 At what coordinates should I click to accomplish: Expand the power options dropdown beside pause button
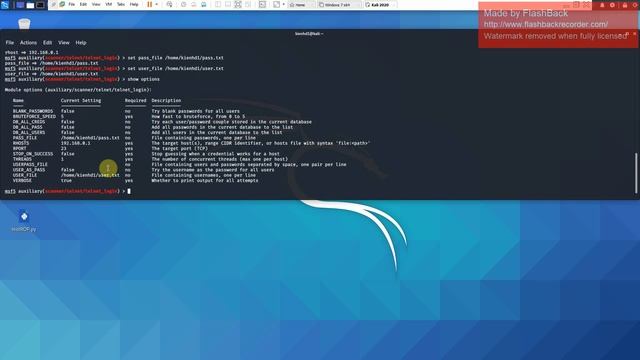tap(157, 4)
